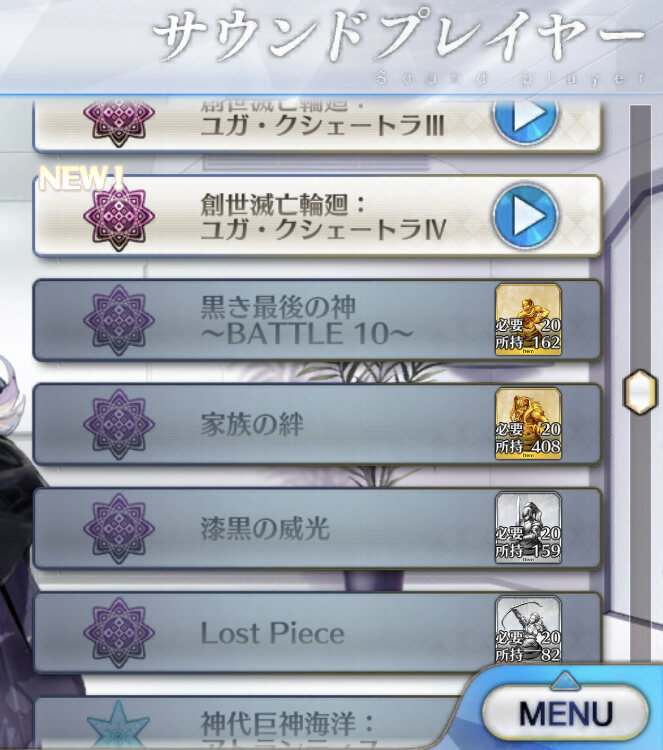This screenshot has width=663, height=750.
Task: Tap silver archer piece on Lost Piece row
Action: pyautogui.click(x=528, y=629)
